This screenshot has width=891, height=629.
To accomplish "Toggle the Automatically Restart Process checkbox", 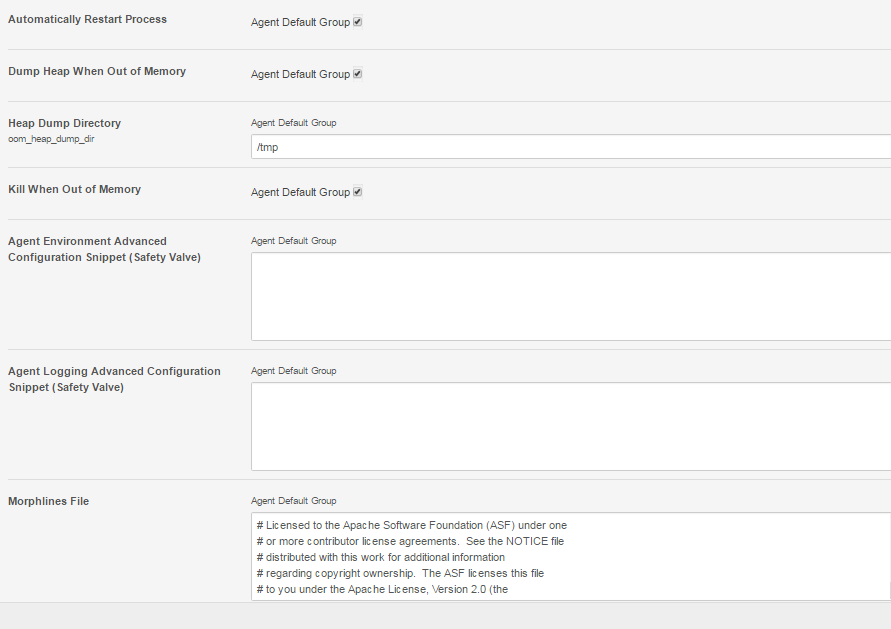I will pyautogui.click(x=357, y=22).
